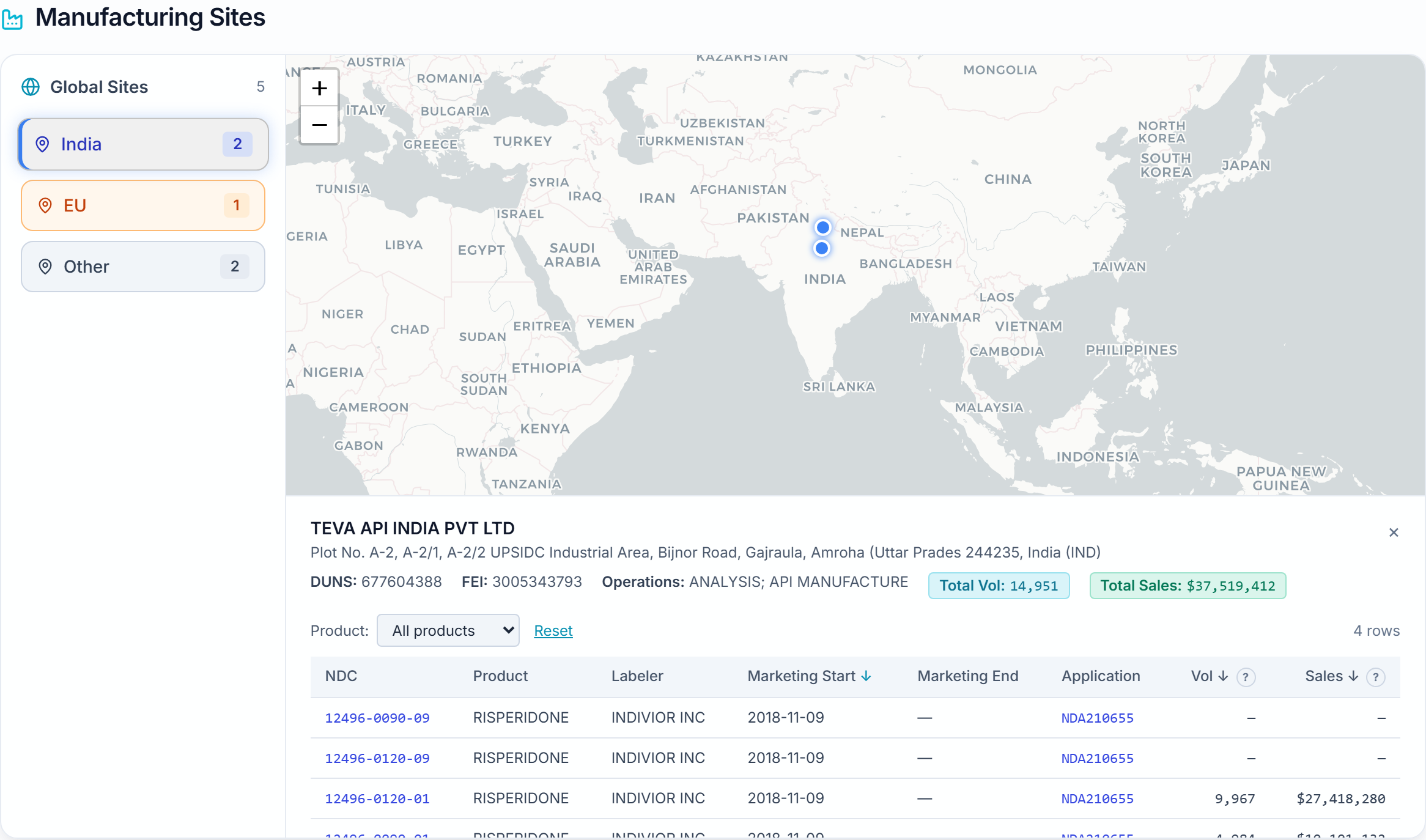
Task: Click the globe icon next to Global Sites
Action: [x=31, y=87]
